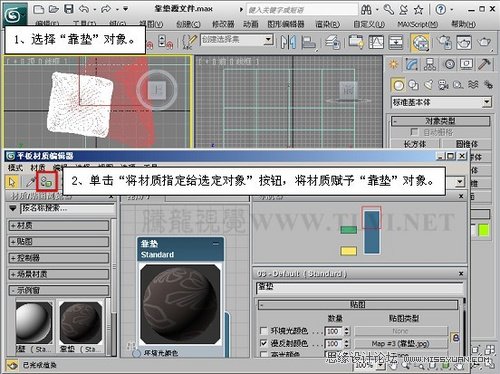The height and width of the screenshot is (374, 500).
Task: Collapse the 贴图 rollout in parameters
Action: point(358,305)
